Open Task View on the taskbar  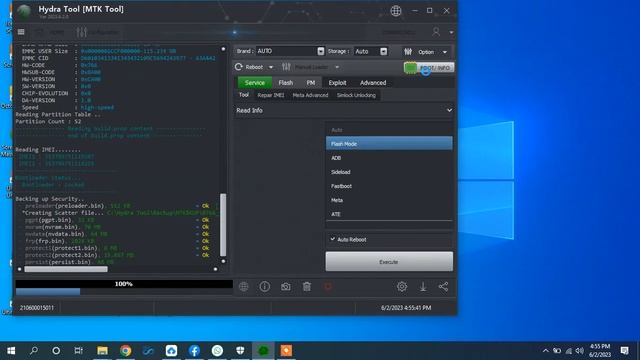tap(78, 351)
